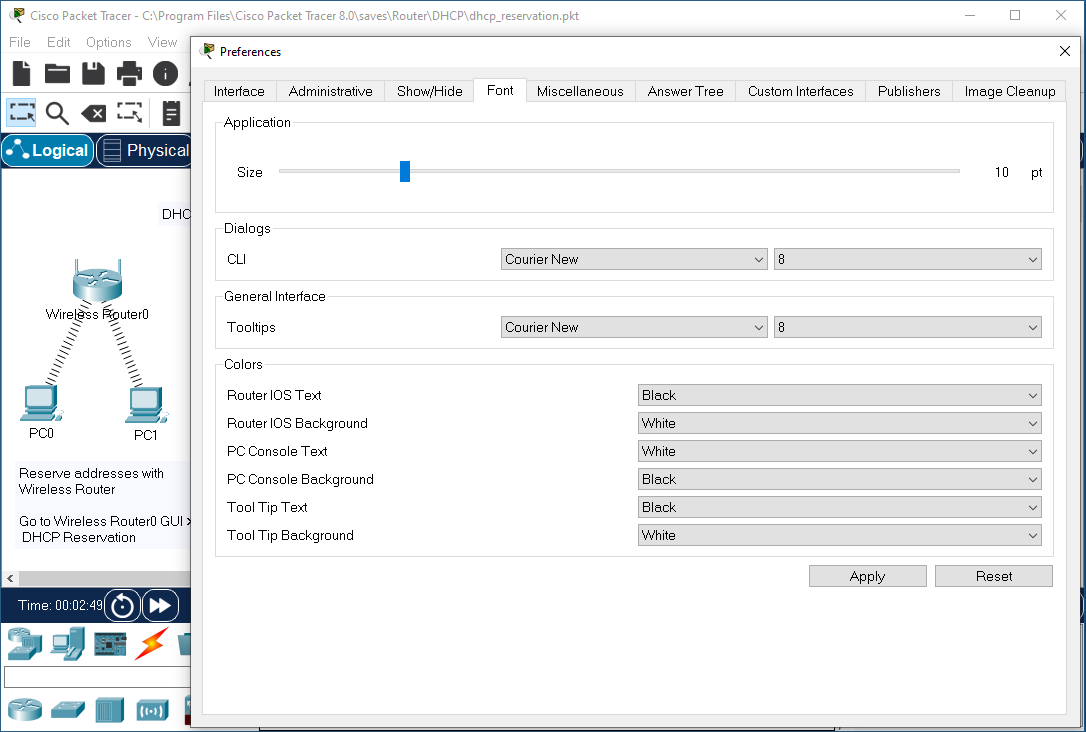Select Wireless Router0 device on canvas
Viewport: 1086px width, 732px height.
98,280
